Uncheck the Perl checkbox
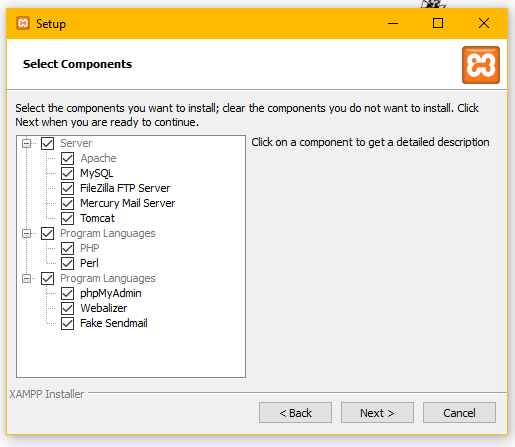The height and width of the screenshot is (447, 515). 67,263
